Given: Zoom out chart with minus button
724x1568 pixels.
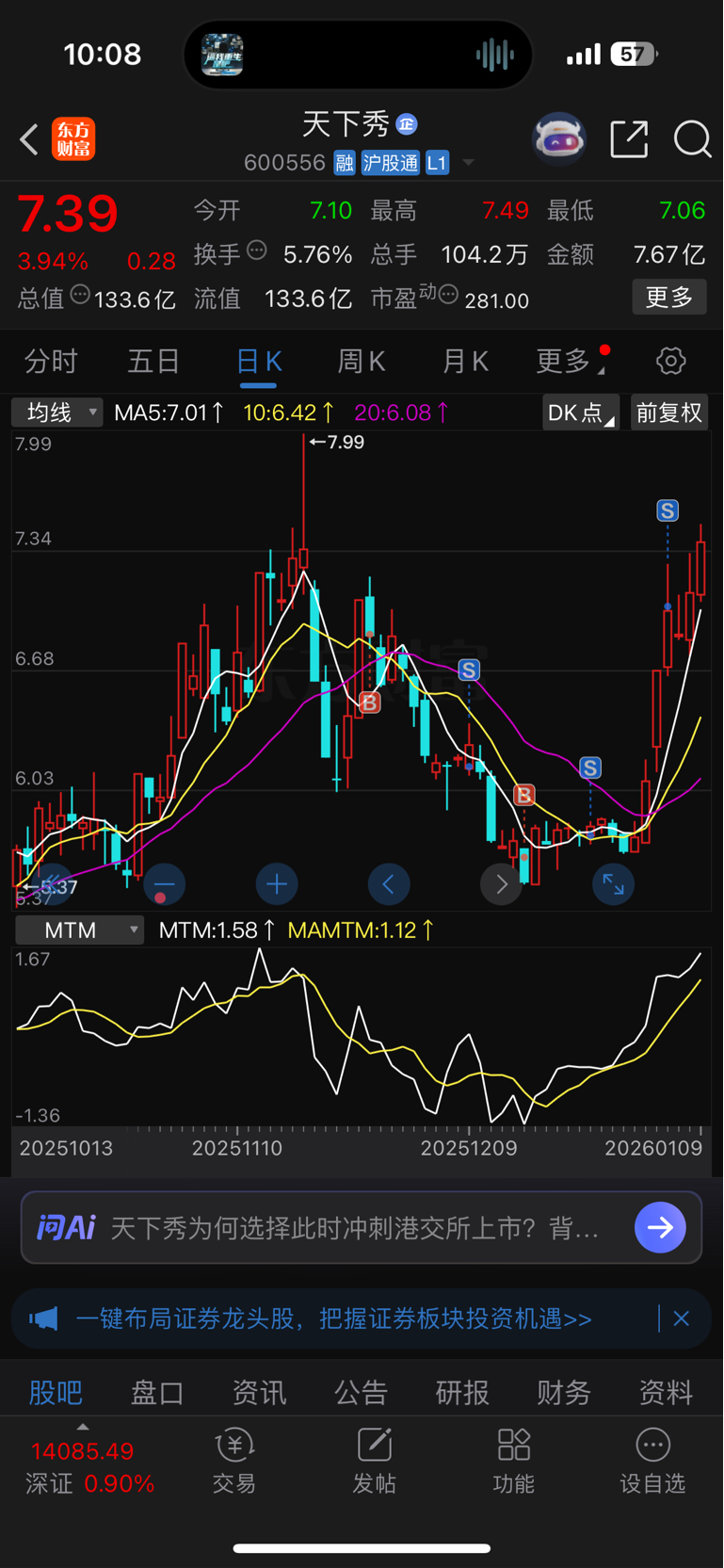Looking at the screenshot, I should (x=165, y=884).
